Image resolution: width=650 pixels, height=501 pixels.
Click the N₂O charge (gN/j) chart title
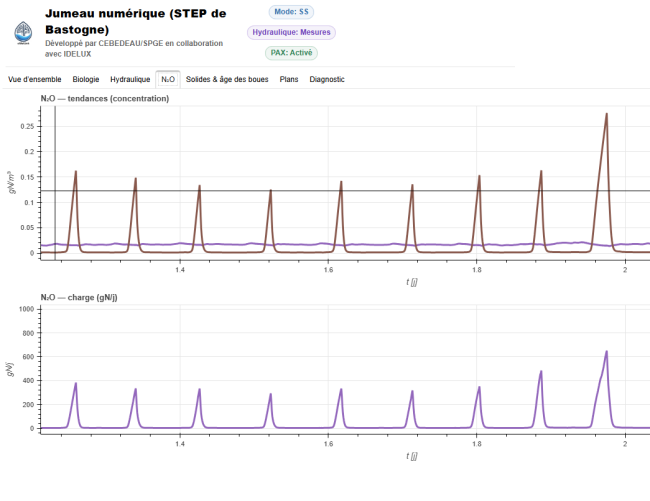pos(87,297)
